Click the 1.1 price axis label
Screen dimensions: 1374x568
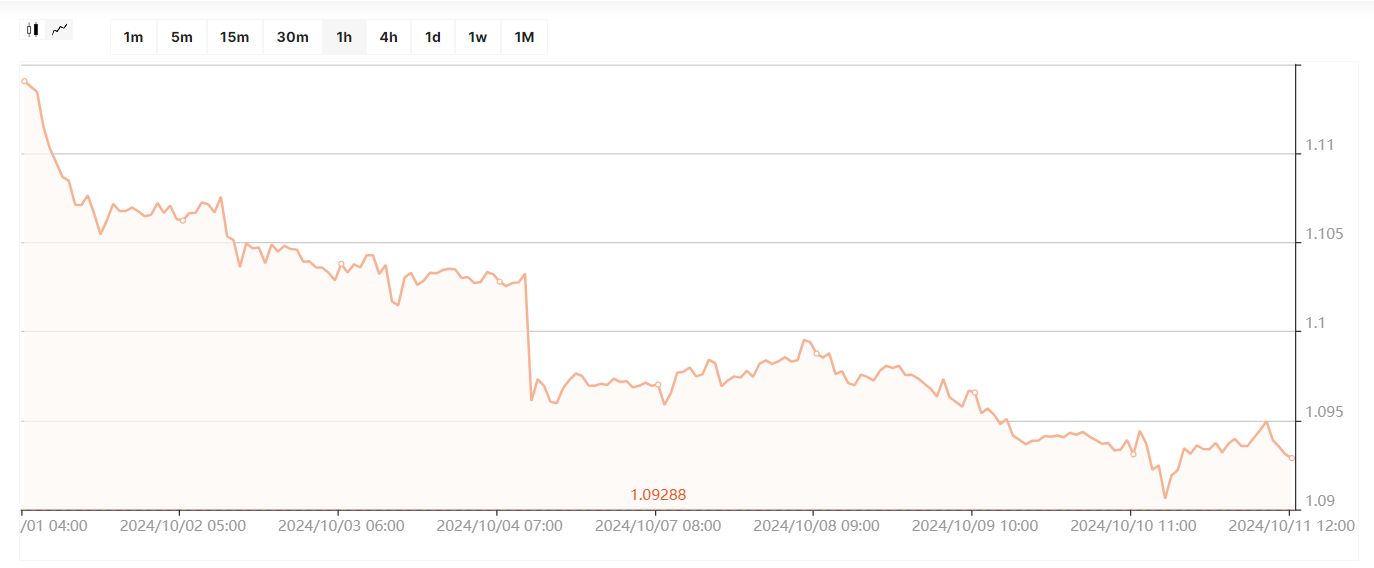click(1316, 323)
